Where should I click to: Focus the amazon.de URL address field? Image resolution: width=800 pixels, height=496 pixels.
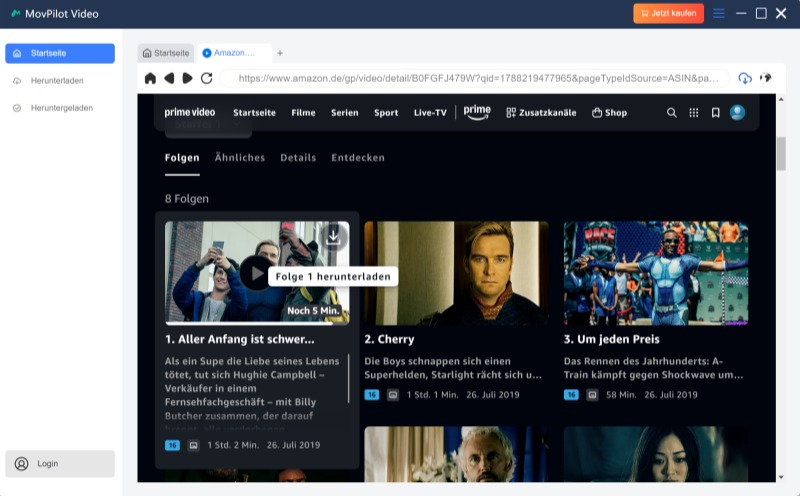(x=474, y=78)
